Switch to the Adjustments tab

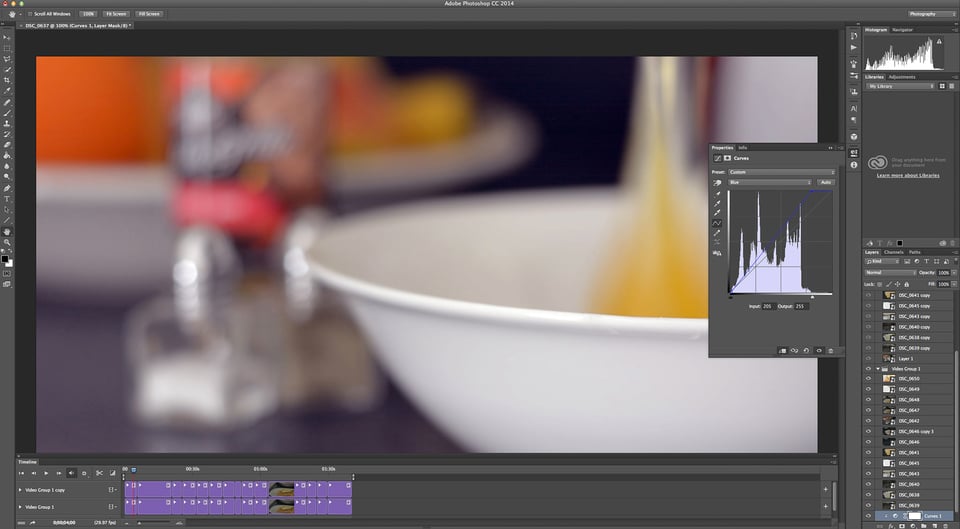point(901,77)
